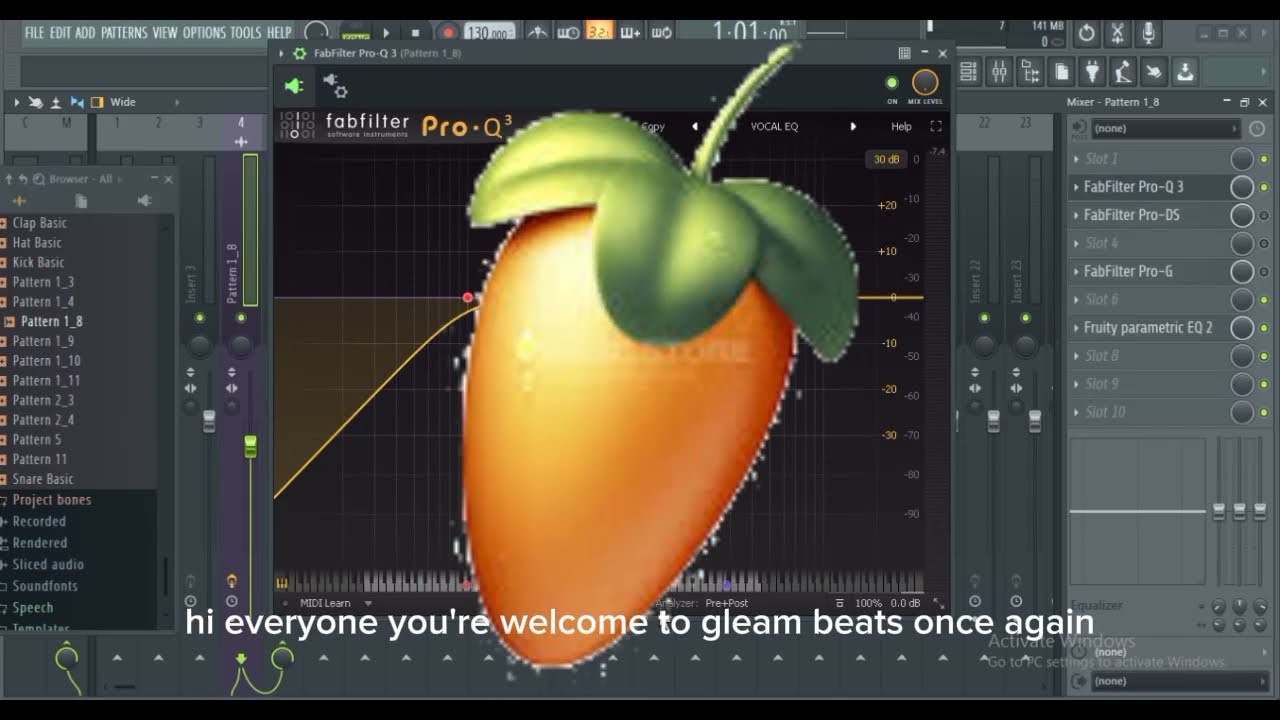Toggle FabFilter Pro-Q 3 slot enable LED
Viewport: 1280px width, 720px height.
pyautogui.click(x=1264, y=188)
